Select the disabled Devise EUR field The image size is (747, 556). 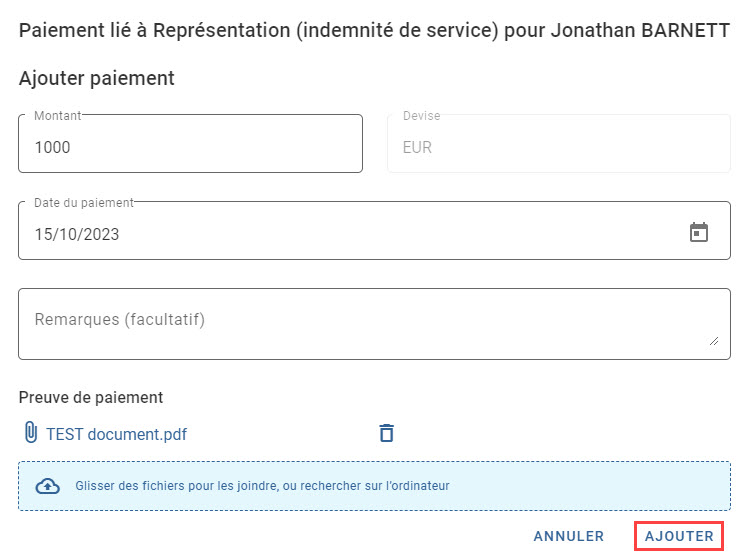coord(559,143)
